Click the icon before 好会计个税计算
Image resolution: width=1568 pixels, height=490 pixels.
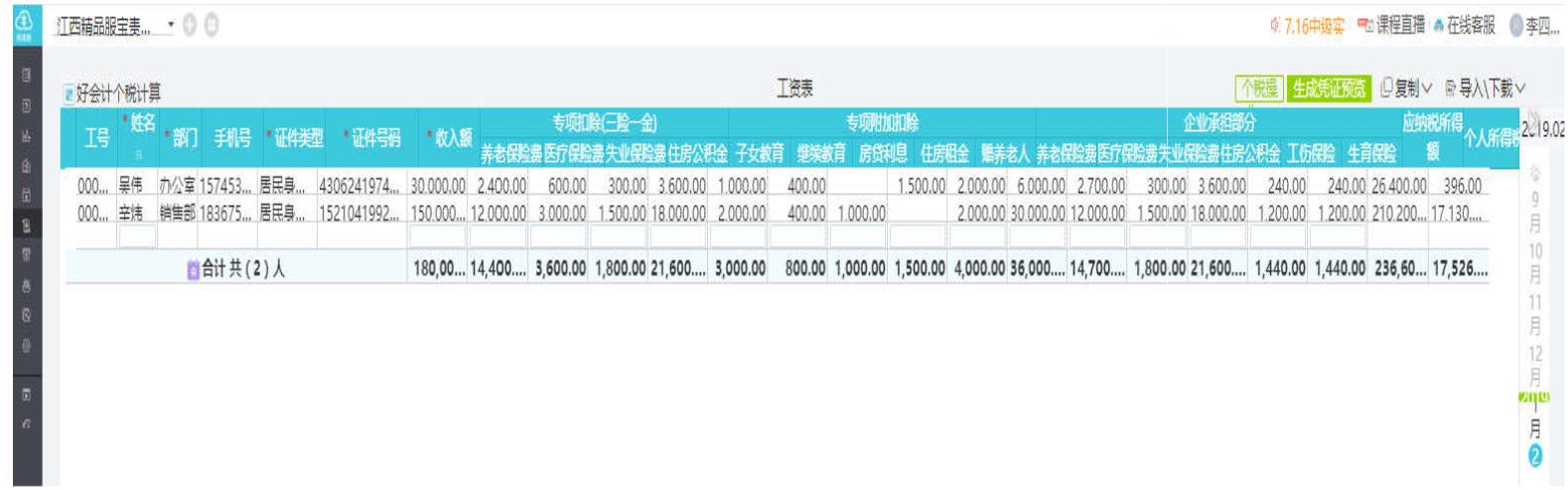(69, 94)
